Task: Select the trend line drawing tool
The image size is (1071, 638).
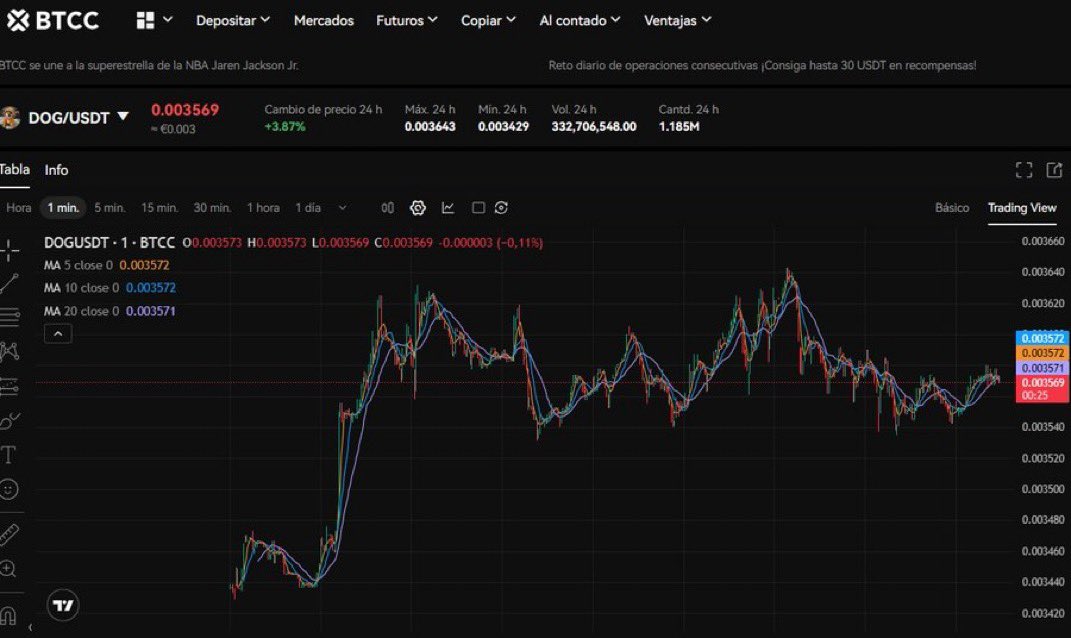Action: pyautogui.click(x=9, y=284)
